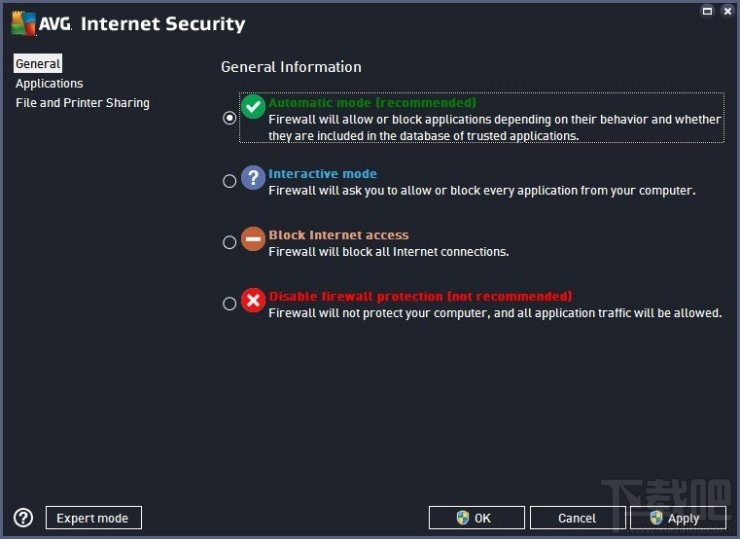Switch to Expert mode
The image size is (740, 539).
click(x=93, y=518)
